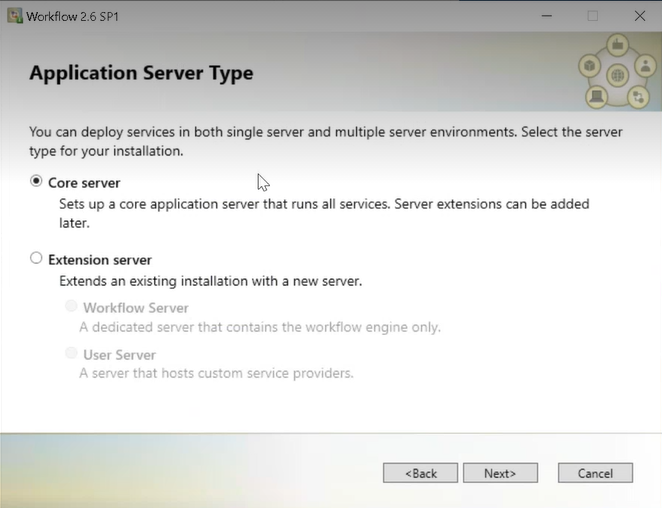Select the Extension server radio button
Screen dimensions: 662x508
coord(36,258)
